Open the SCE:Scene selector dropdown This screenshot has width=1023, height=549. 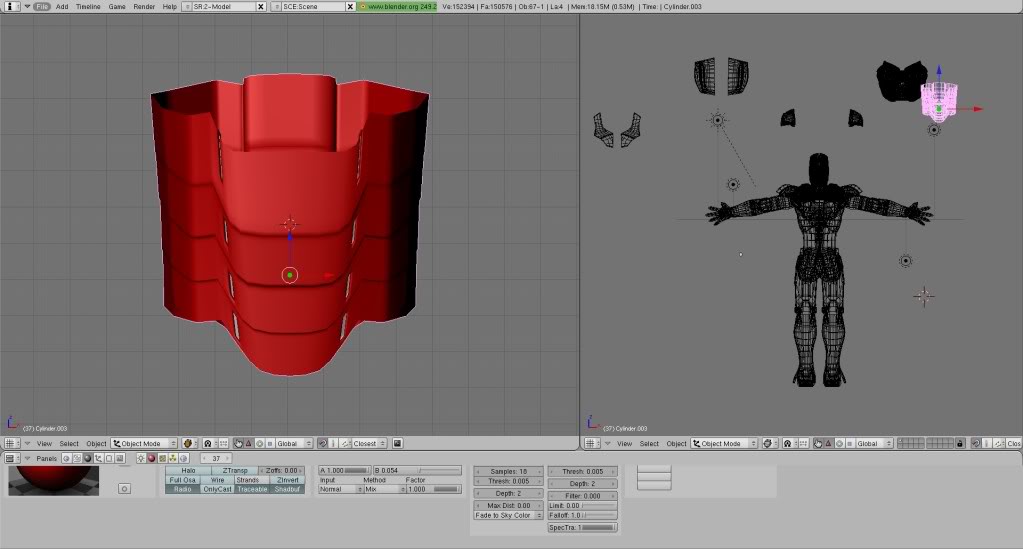click(x=276, y=7)
